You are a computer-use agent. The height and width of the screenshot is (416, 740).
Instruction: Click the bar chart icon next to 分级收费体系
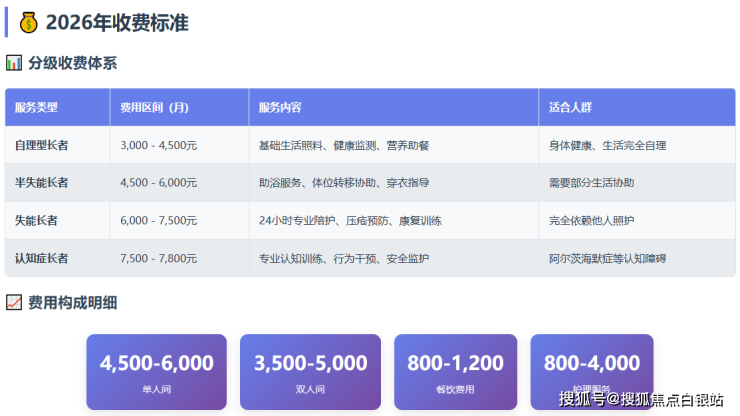point(14,63)
